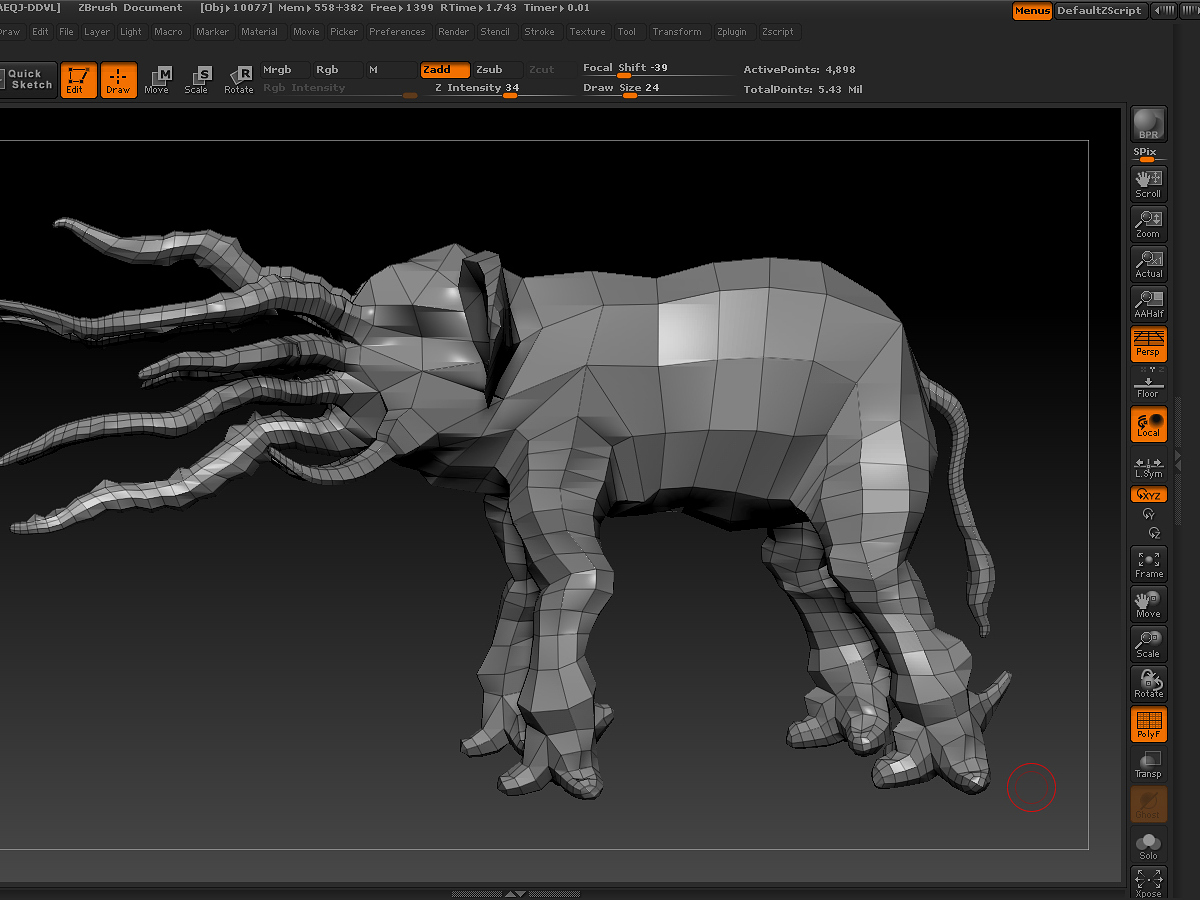Click the SPix subpixel slider
The width and height of the screenshot is (1200, 900).
coord(1147,154)
